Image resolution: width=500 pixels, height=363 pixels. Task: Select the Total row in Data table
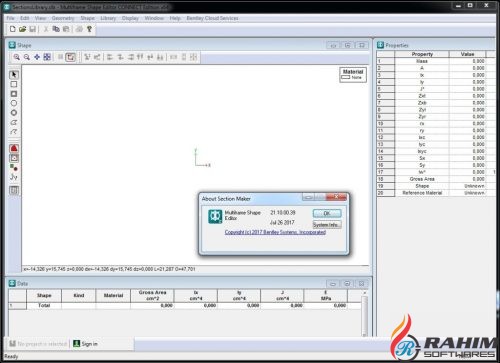[x=185, y=305]
